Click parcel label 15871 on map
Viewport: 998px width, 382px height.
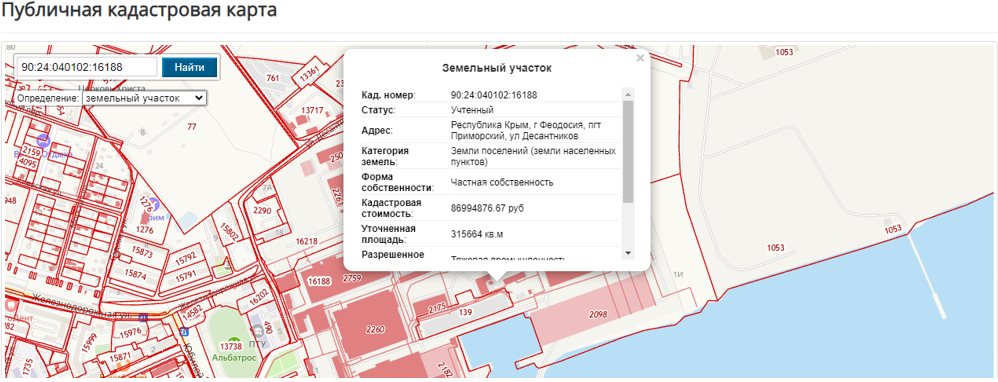pos(120,356)
